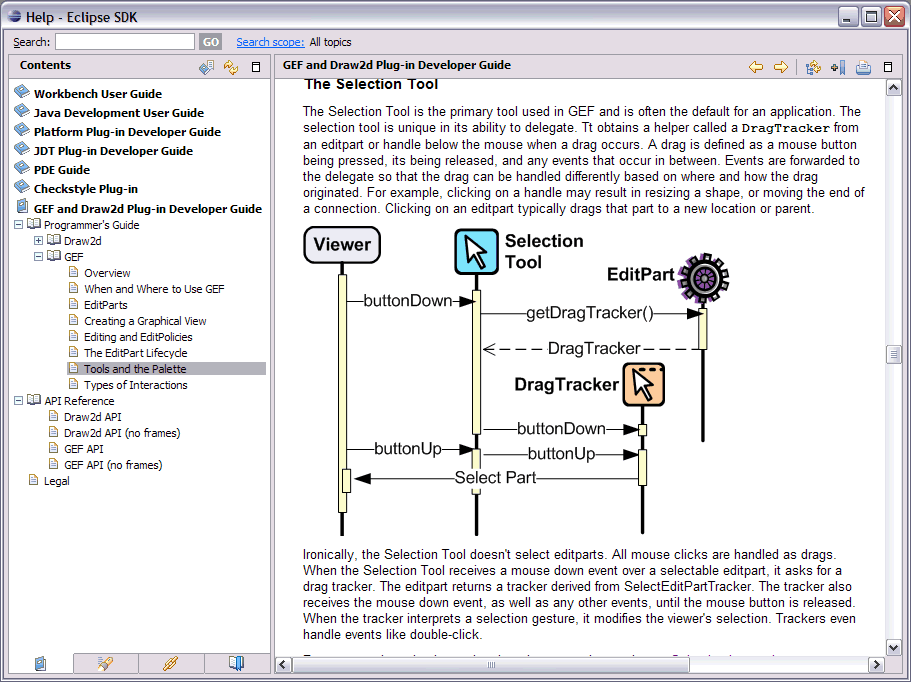Click the Workbench User Guide book icon
This screenshot has height=682, width=911.
pos(22,92)
